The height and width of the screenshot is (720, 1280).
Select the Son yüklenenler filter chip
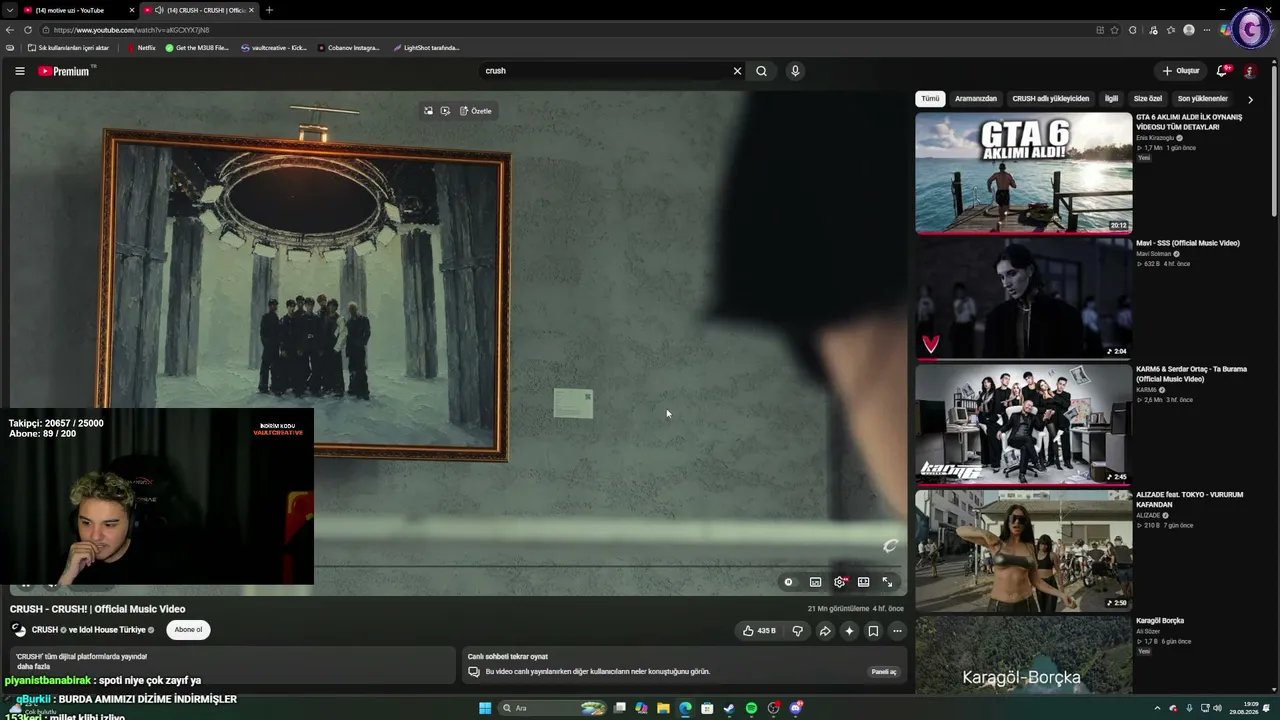[x=1202, y=99]
